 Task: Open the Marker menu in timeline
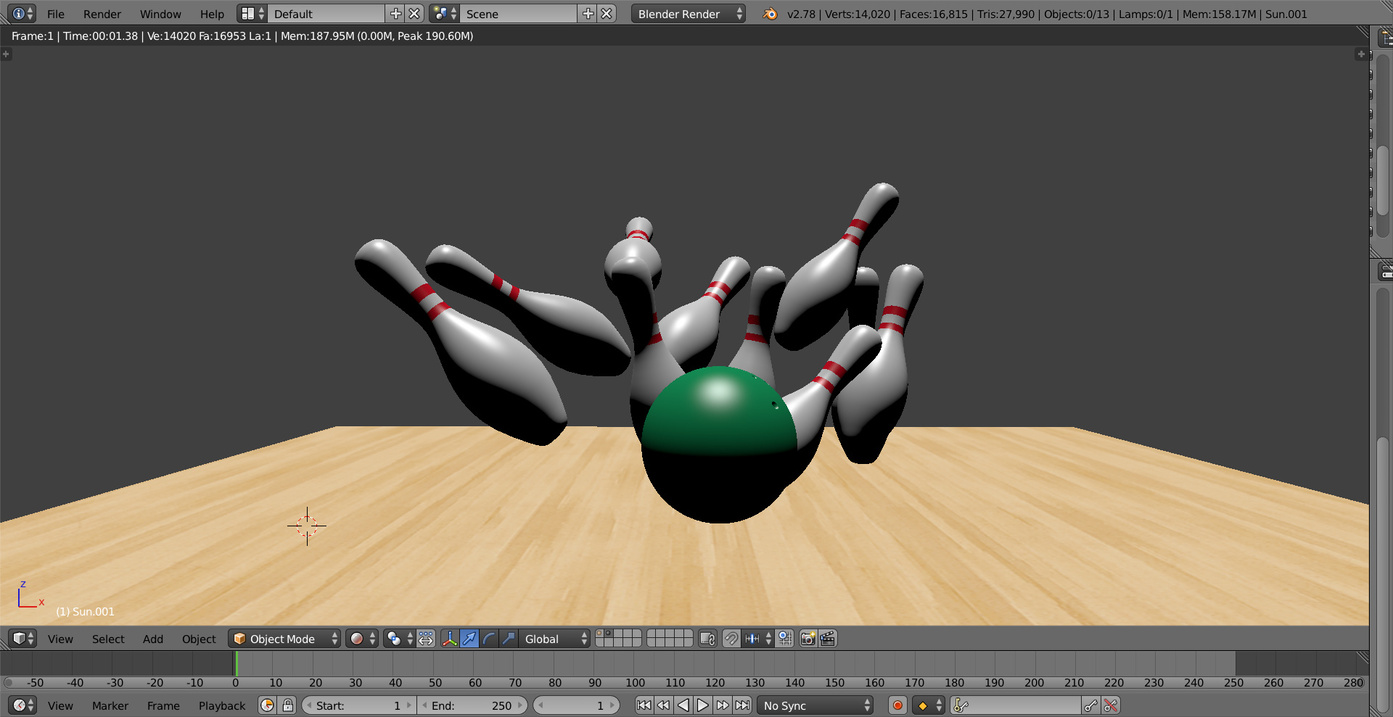110,706
